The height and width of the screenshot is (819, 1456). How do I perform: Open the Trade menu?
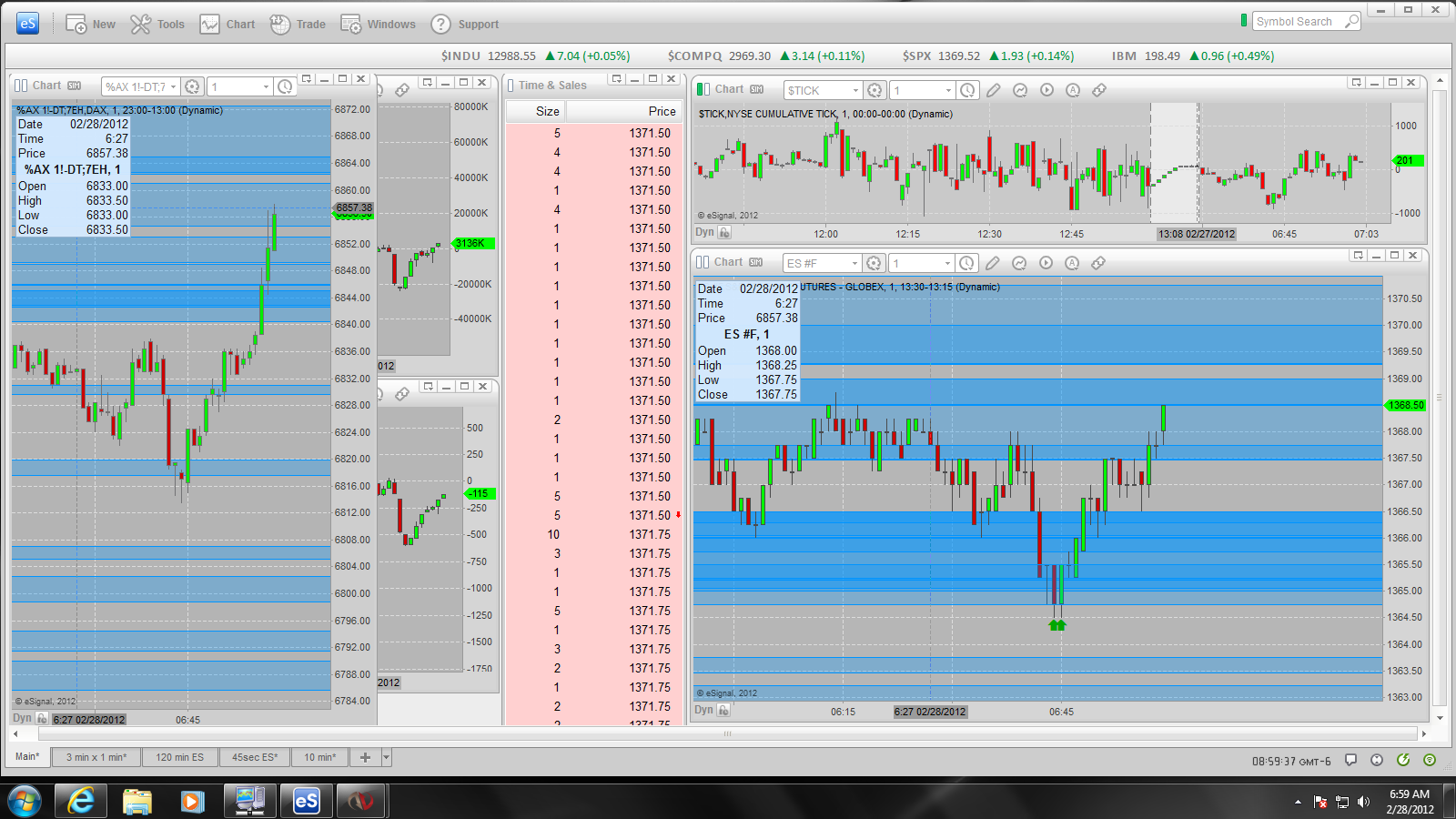[x=298, y=25]
